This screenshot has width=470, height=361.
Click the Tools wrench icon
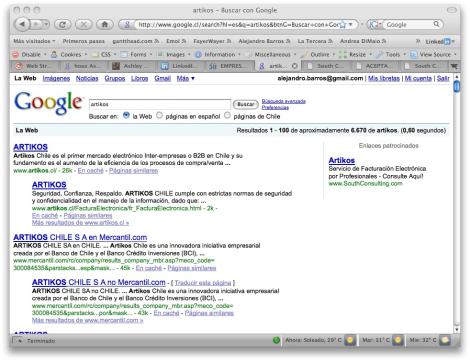point(379,54)
